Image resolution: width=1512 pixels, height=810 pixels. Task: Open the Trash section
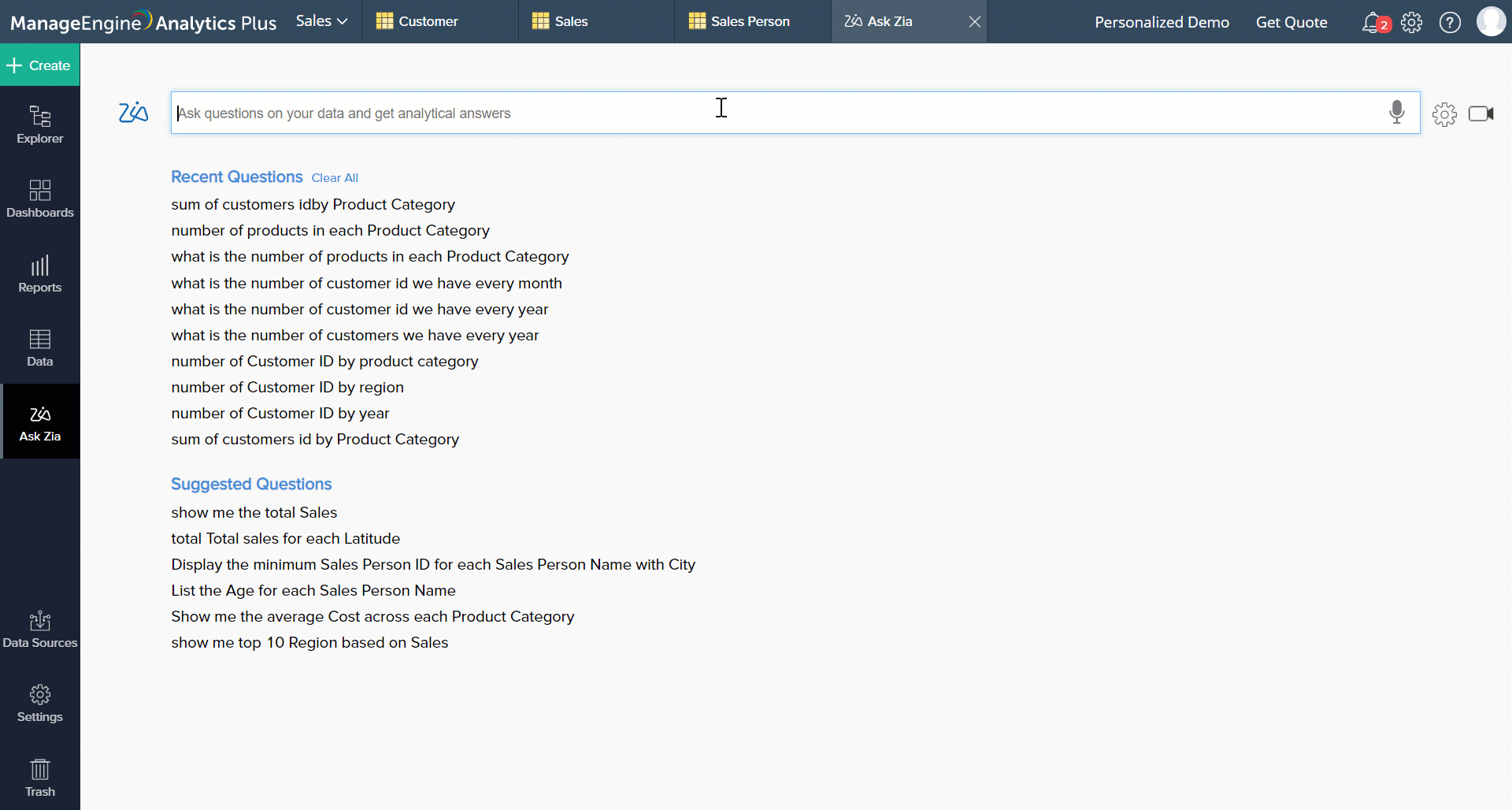39,776
